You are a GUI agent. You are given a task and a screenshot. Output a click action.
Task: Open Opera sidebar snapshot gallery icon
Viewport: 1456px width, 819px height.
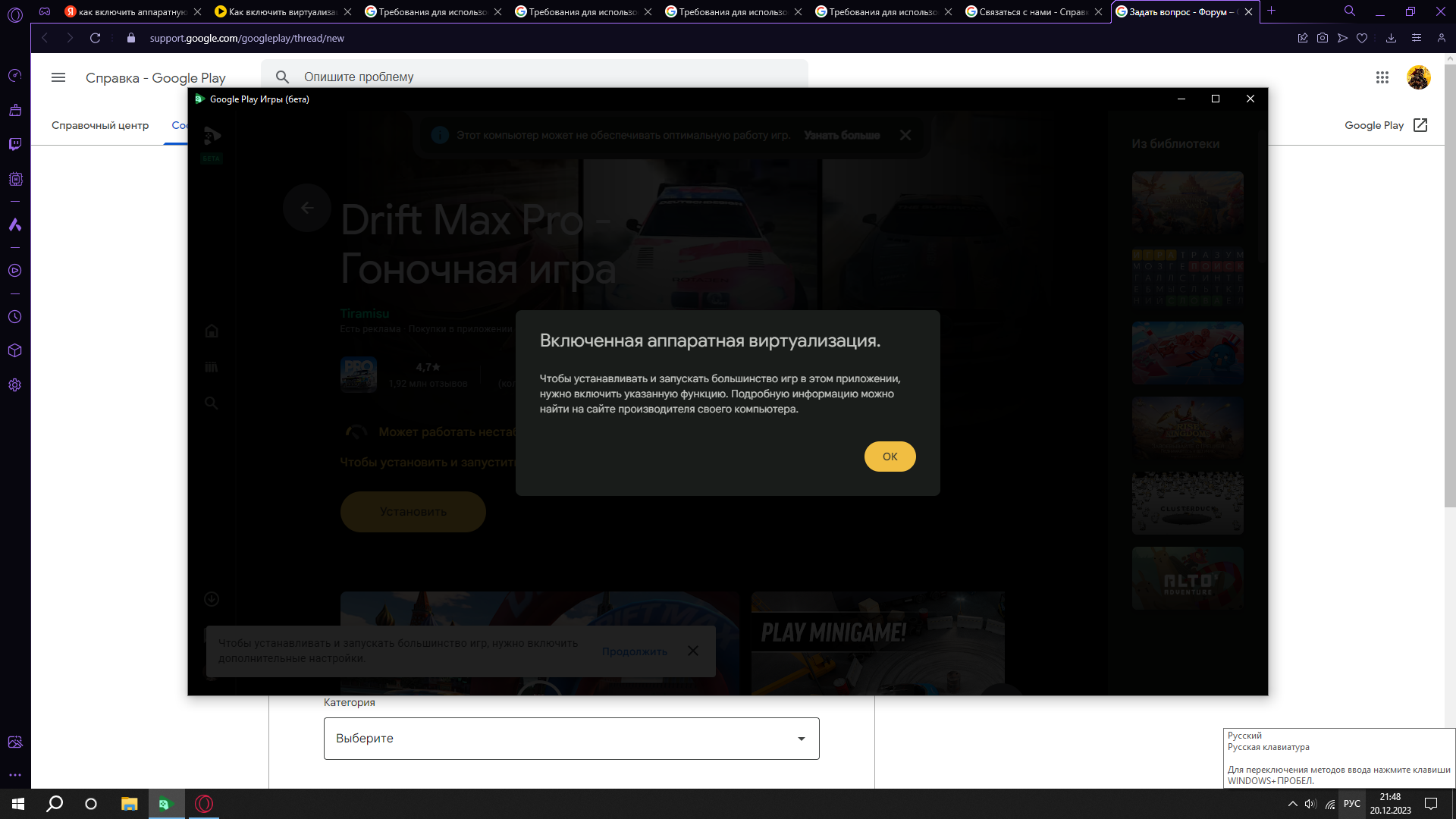pyautogui.click(x=14, y=742)
